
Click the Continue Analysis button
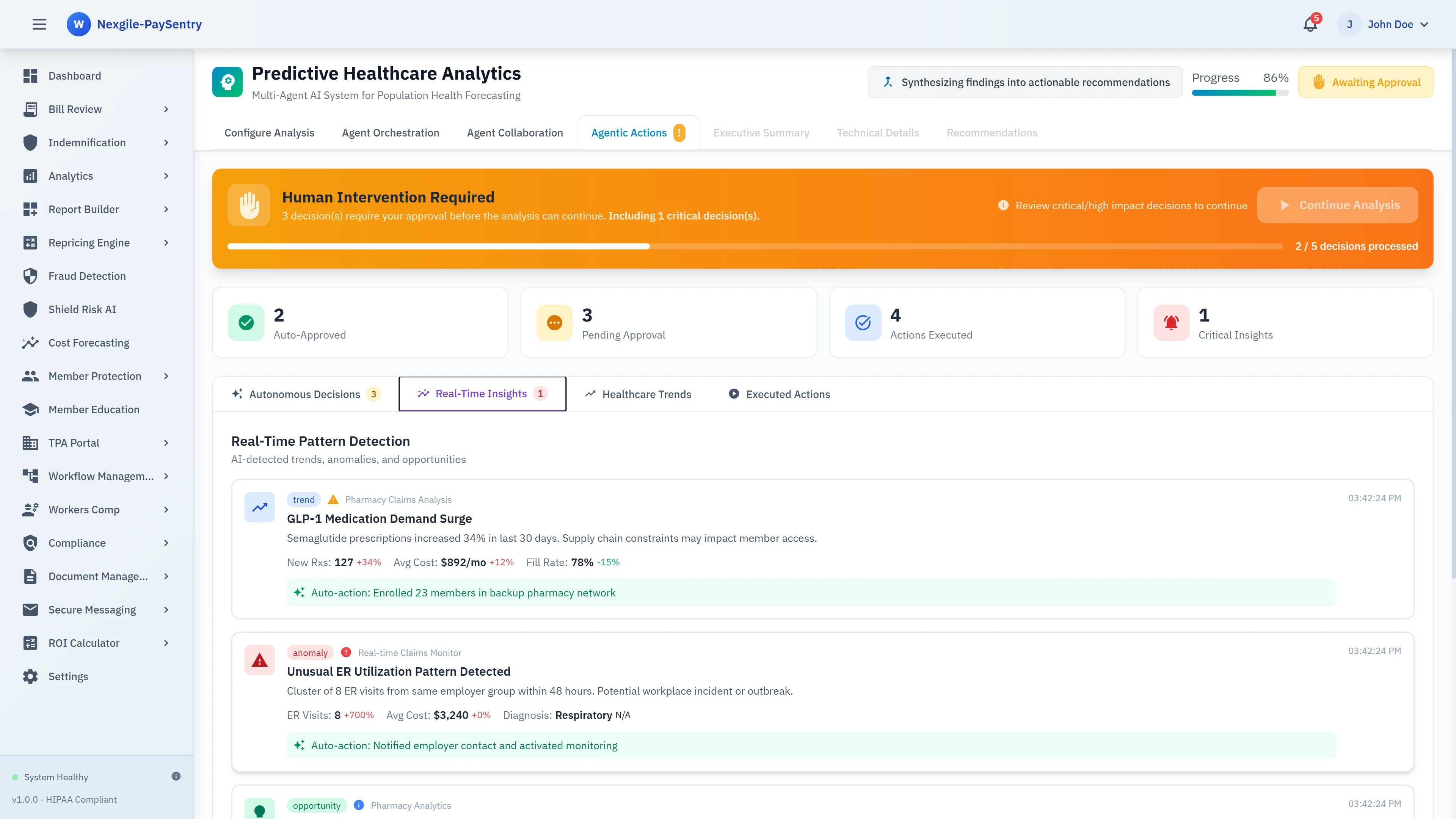pos(1337,205)
